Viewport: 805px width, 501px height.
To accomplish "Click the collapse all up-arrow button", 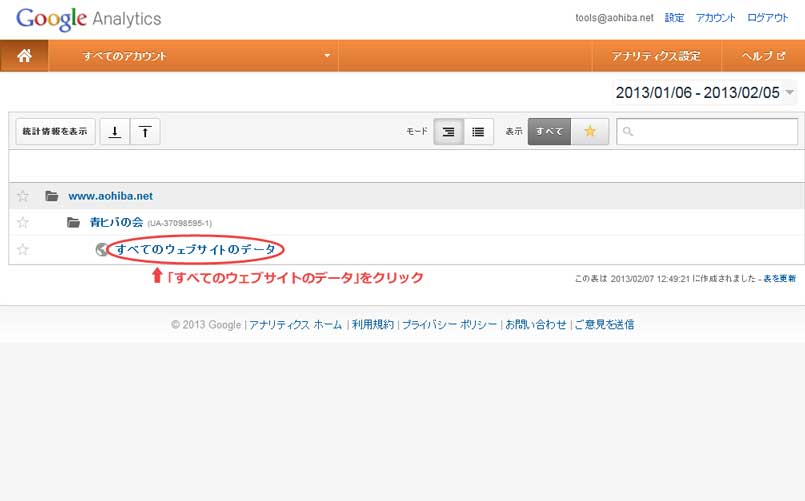I will 145,132.
